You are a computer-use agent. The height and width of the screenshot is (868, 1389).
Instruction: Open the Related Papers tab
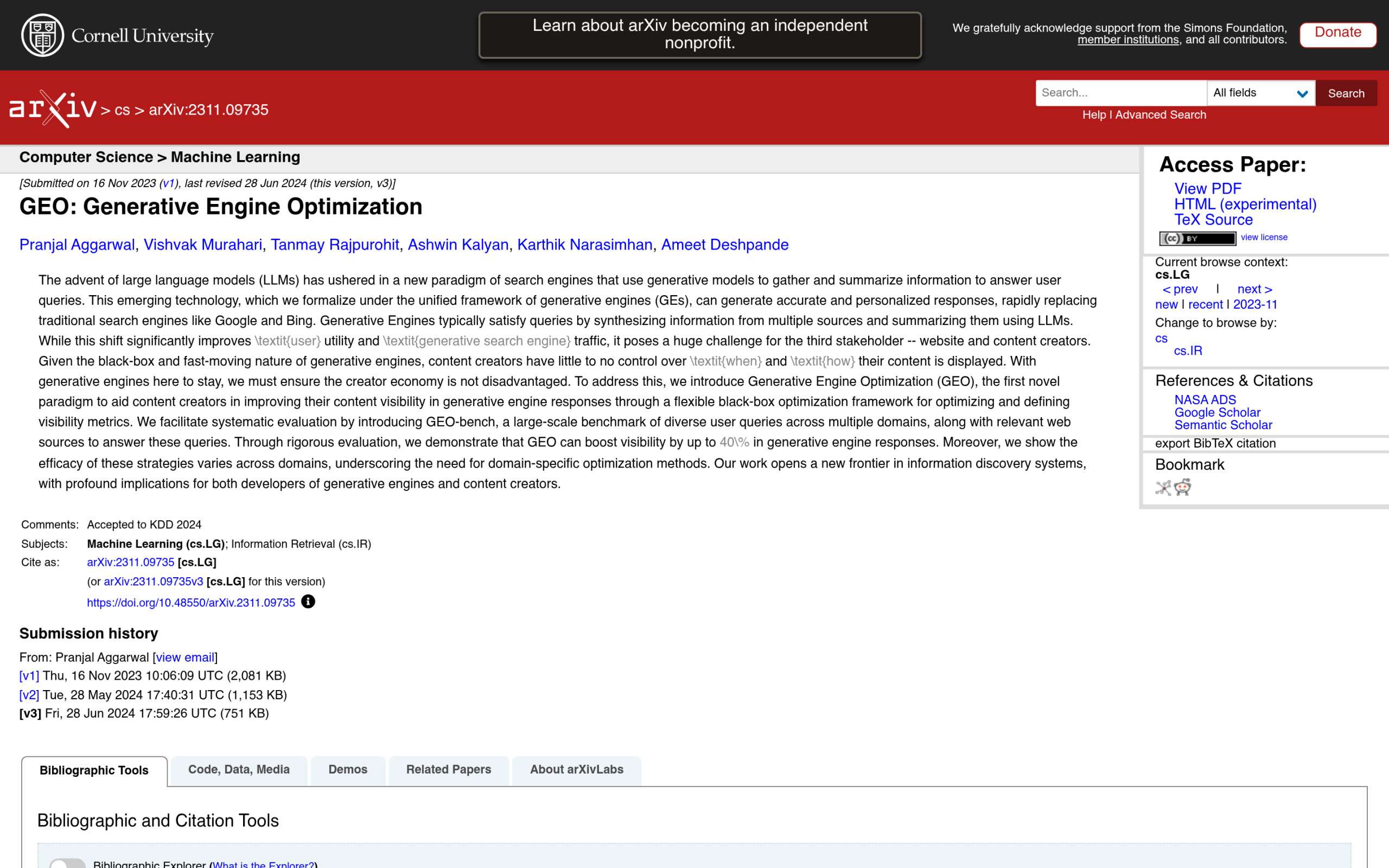[x=448, y=770]
